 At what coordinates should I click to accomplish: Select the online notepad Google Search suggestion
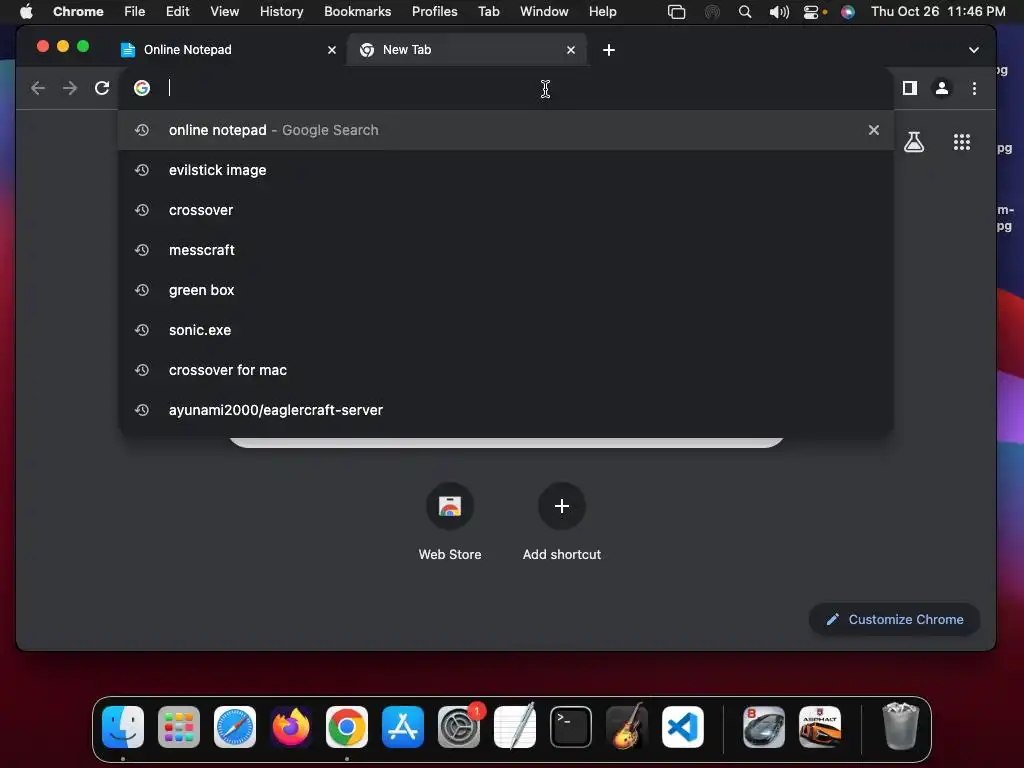point(505,130)
